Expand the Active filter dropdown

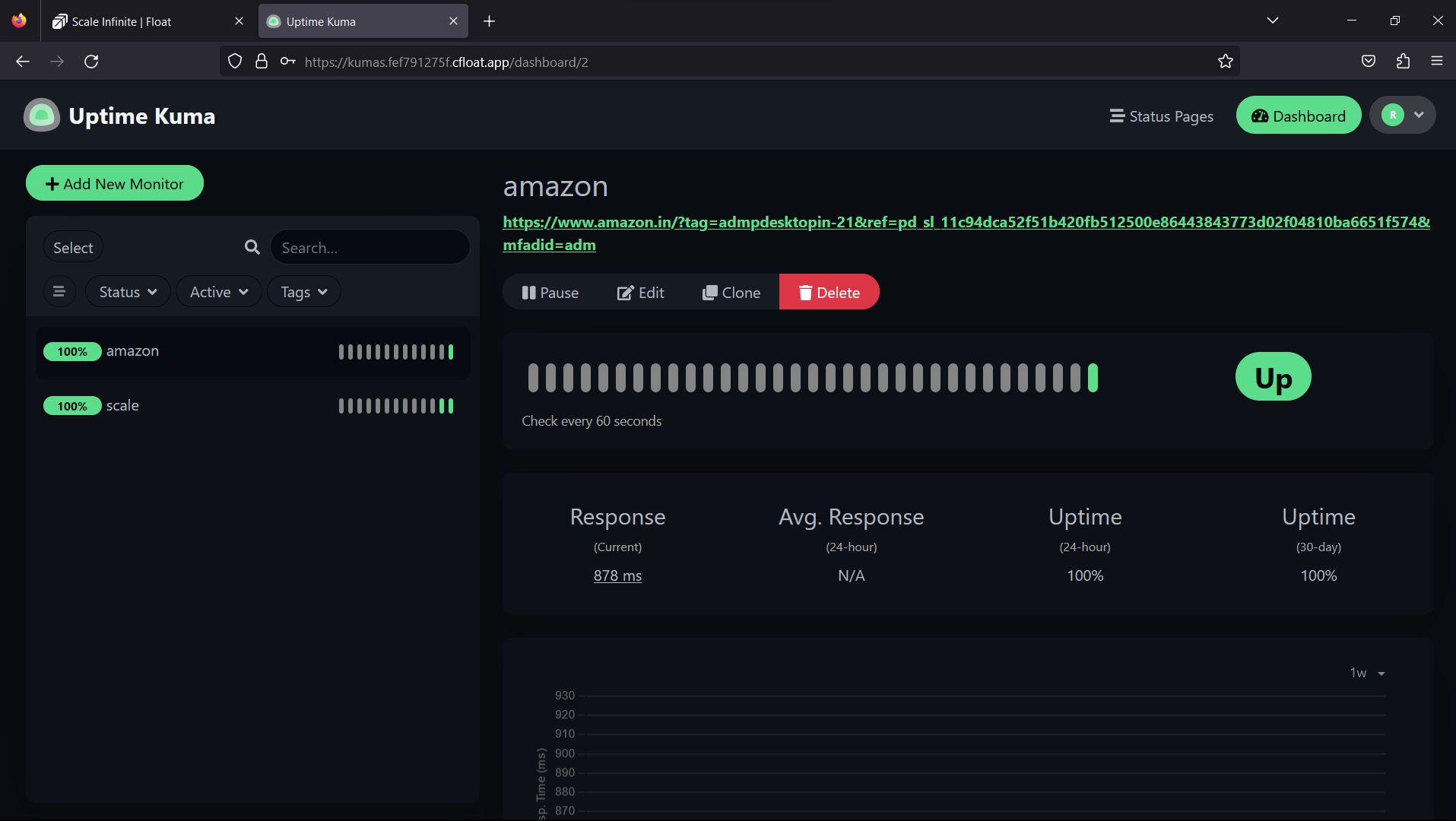coord(219,292)
